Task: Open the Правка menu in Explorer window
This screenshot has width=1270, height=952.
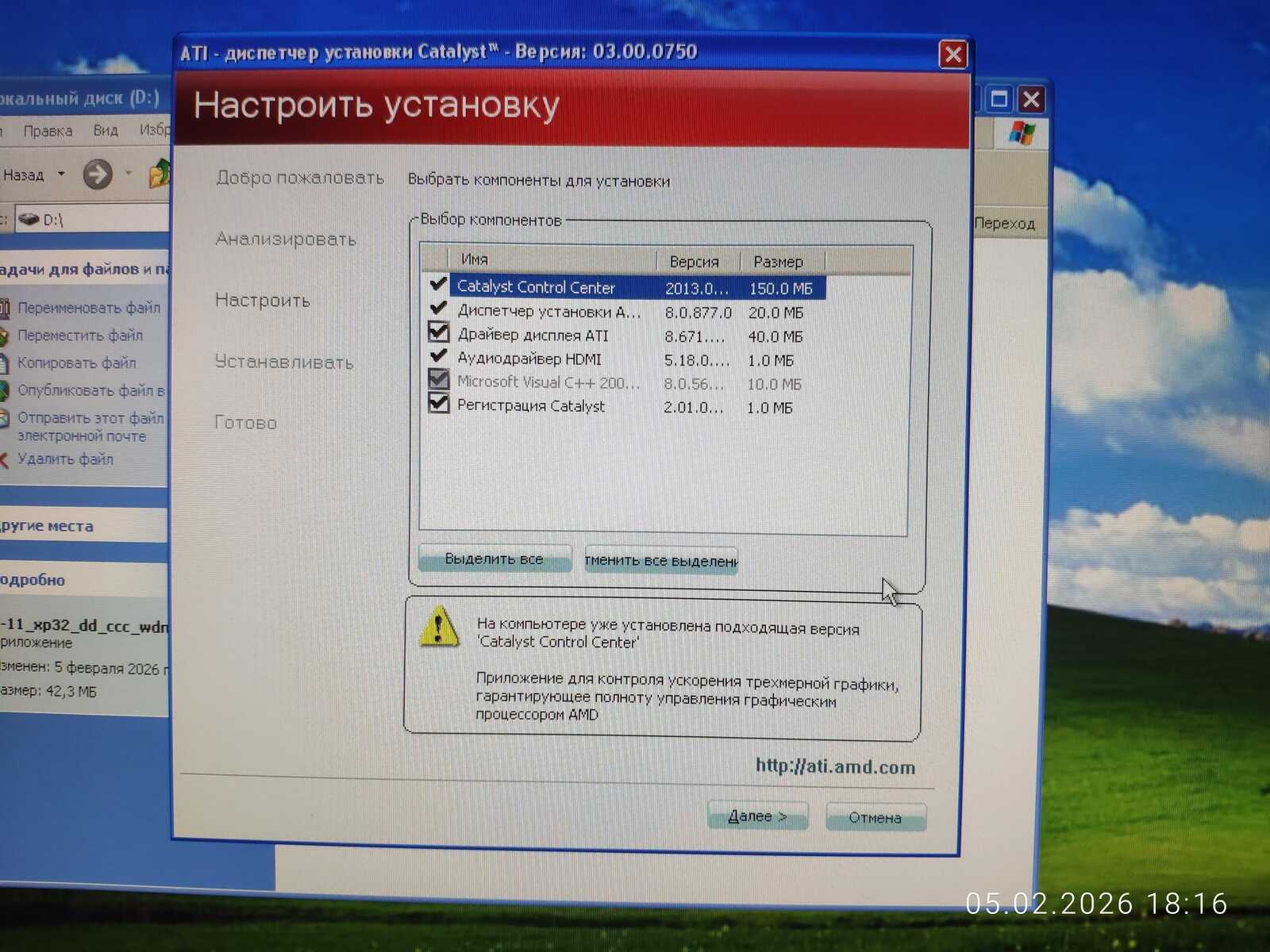Action: click(x=48, y=131)
